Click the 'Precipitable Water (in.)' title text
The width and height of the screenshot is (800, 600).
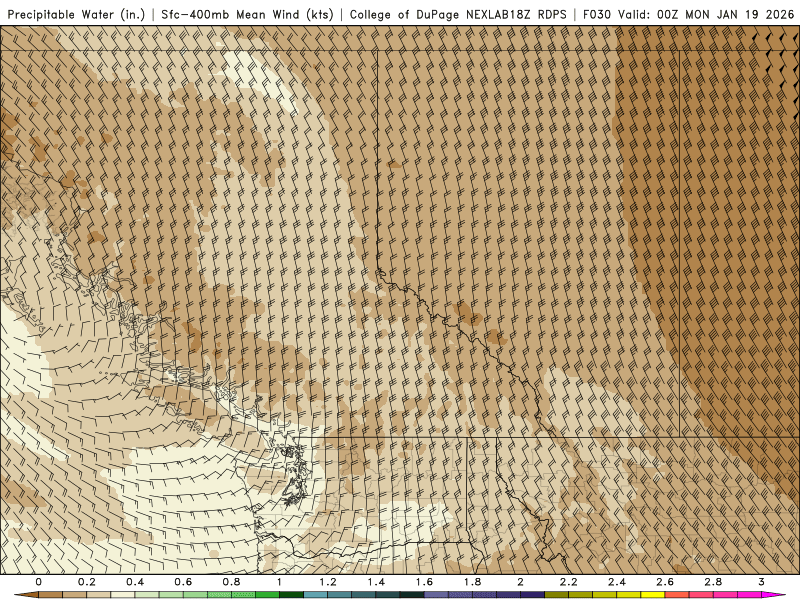[77, 14]
